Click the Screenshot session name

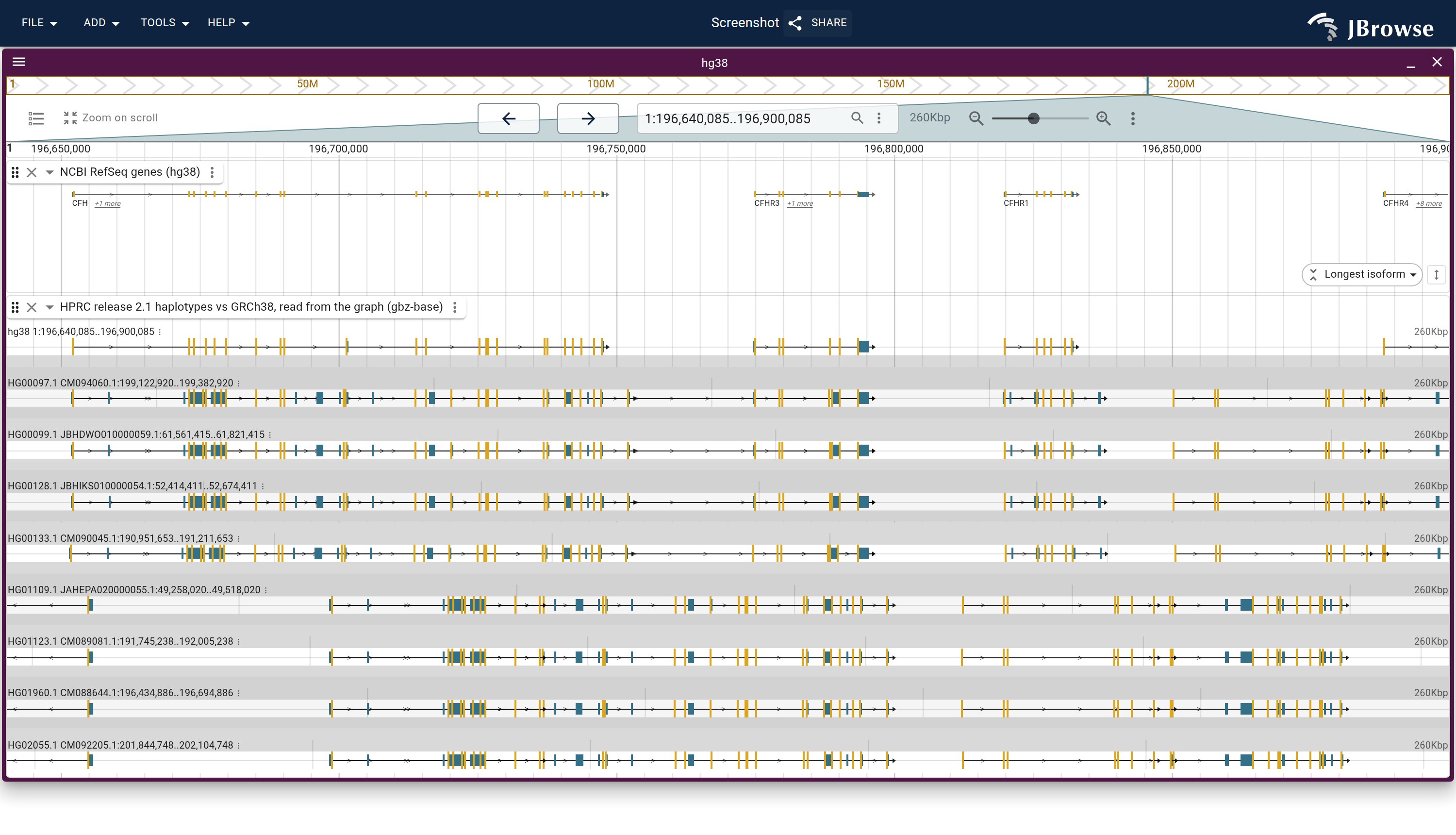coord(745,23)
